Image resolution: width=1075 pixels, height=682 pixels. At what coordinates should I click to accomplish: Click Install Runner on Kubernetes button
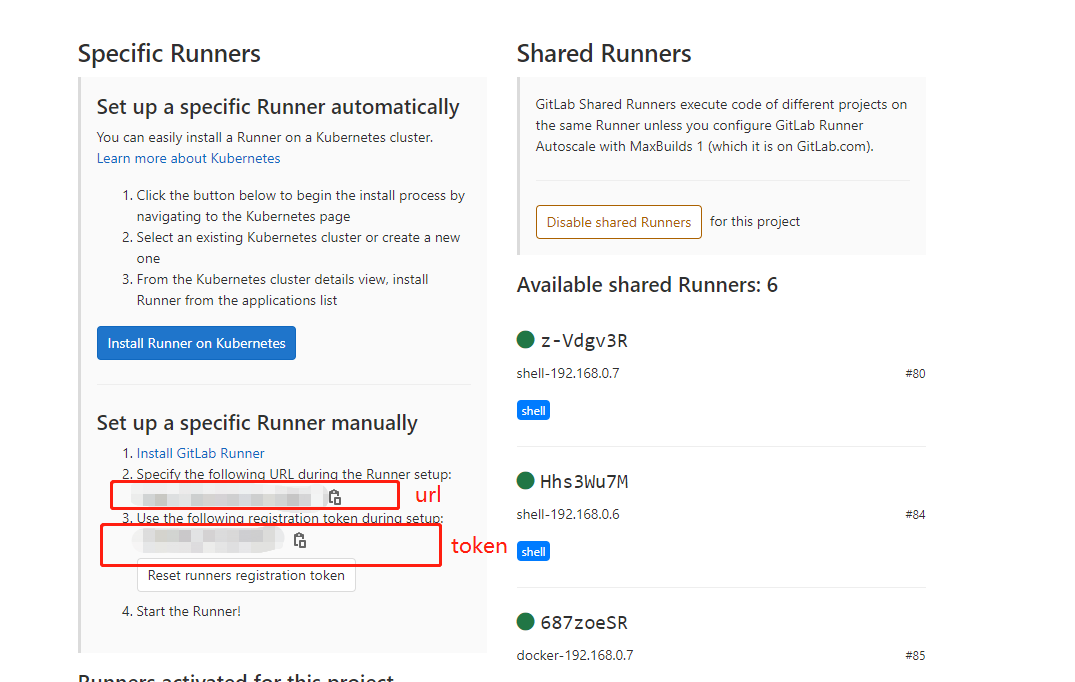pos(196,343)
